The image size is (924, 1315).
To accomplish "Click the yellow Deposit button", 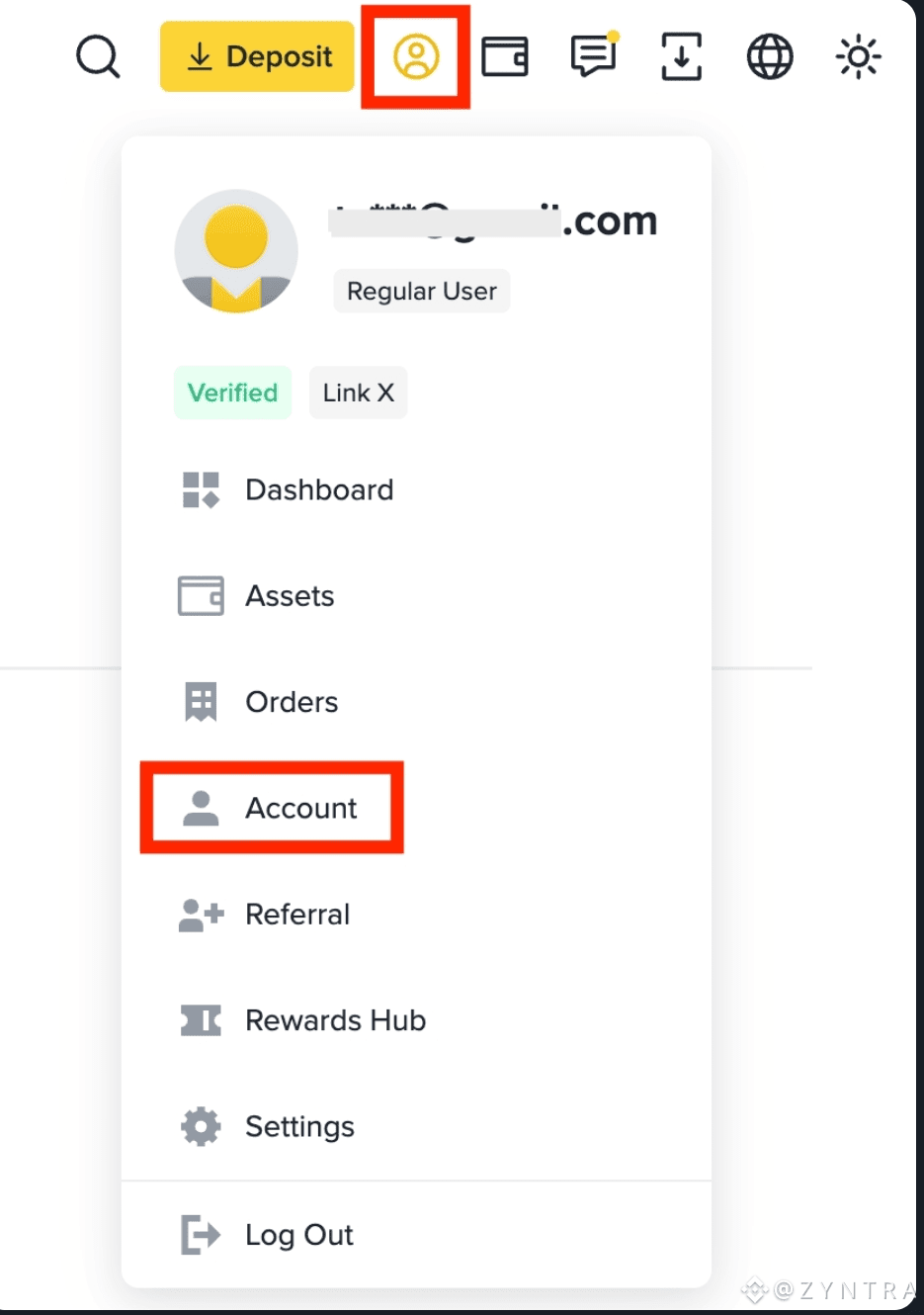I will 257,56.
